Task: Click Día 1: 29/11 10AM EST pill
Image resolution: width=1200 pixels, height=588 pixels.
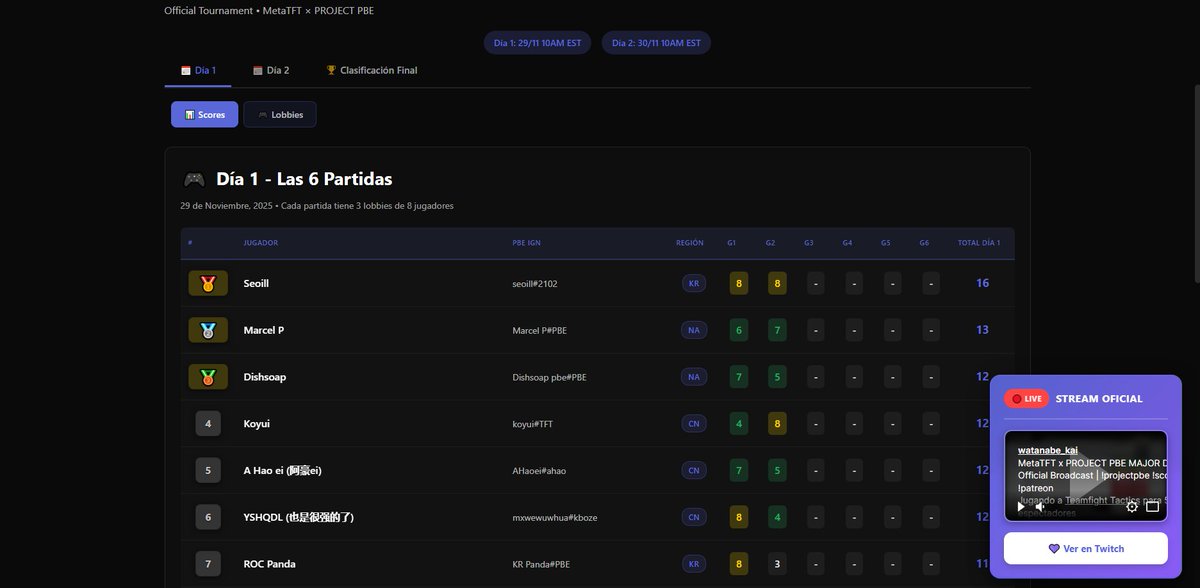Action: click(538, 43)
